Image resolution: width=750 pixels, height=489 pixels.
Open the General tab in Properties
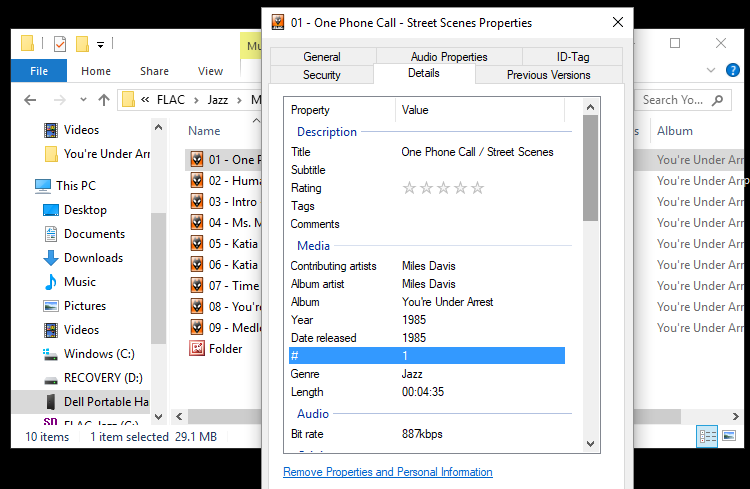coord(321,57)
